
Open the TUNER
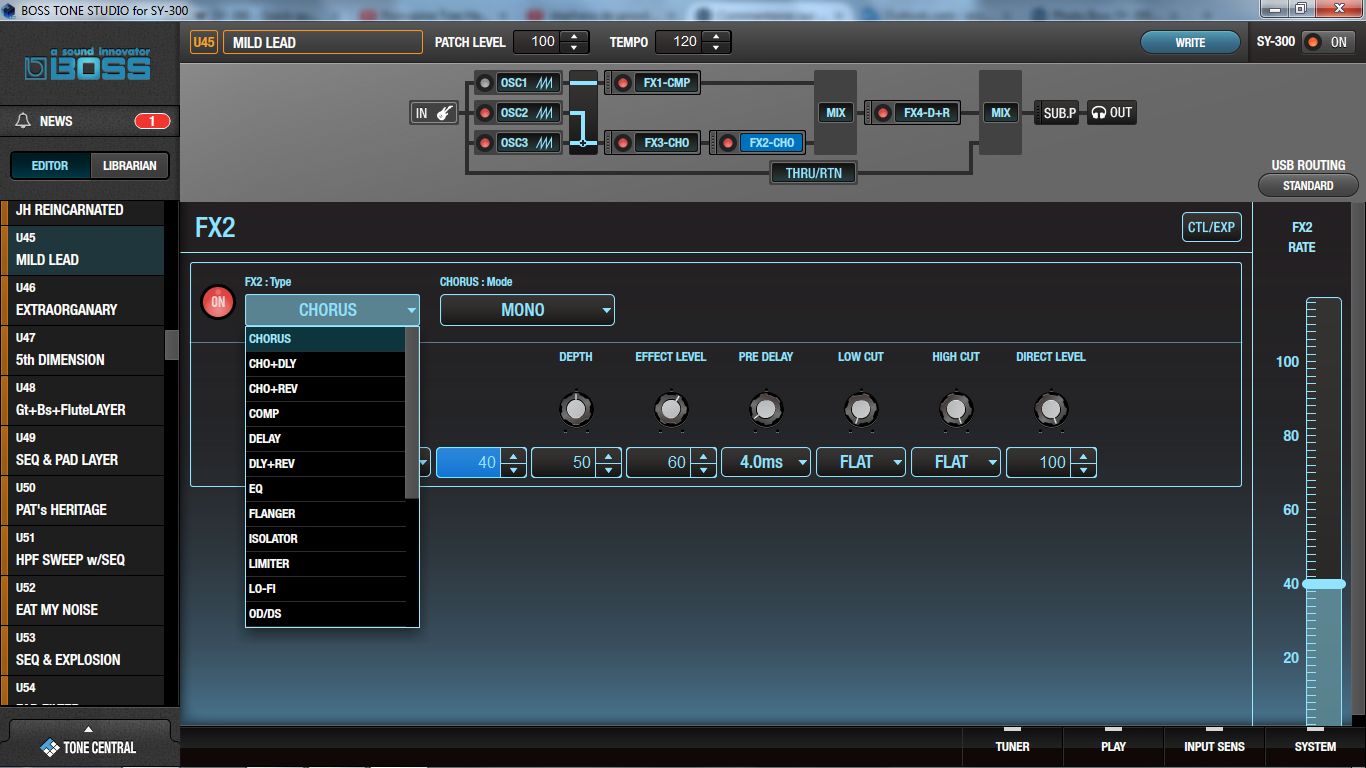point(1012,746)
